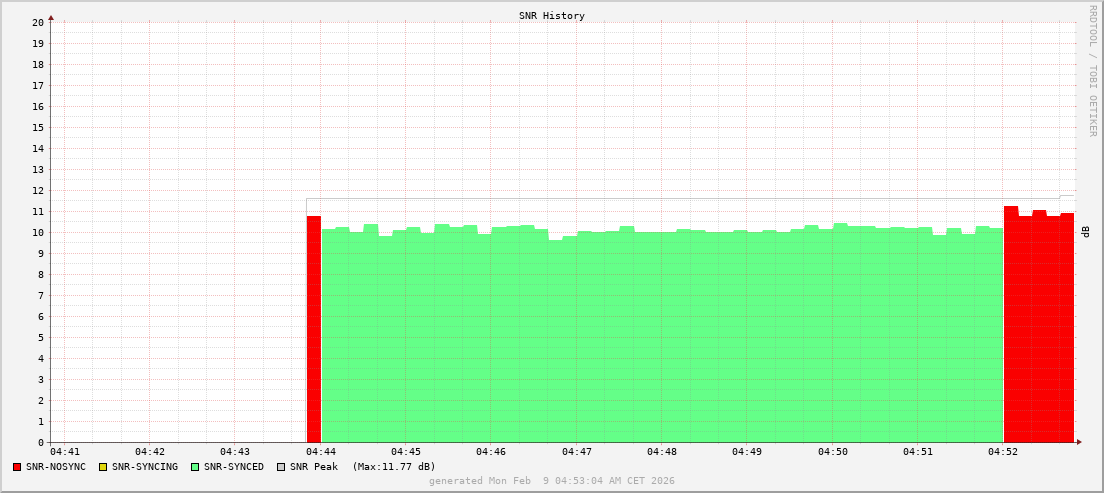The height and width of the screenshot is (493, 1104).
Task: Click the gray SNR Peak legend swatch
Action: click(281, 467)
